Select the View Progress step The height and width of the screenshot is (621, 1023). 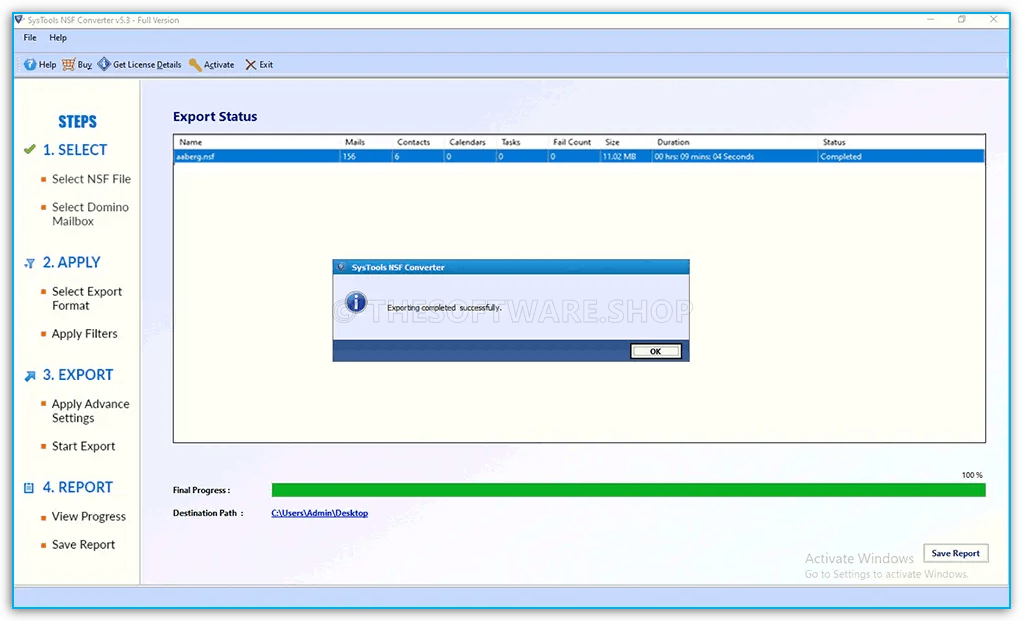pyautogui.click(x=89, y=517)
